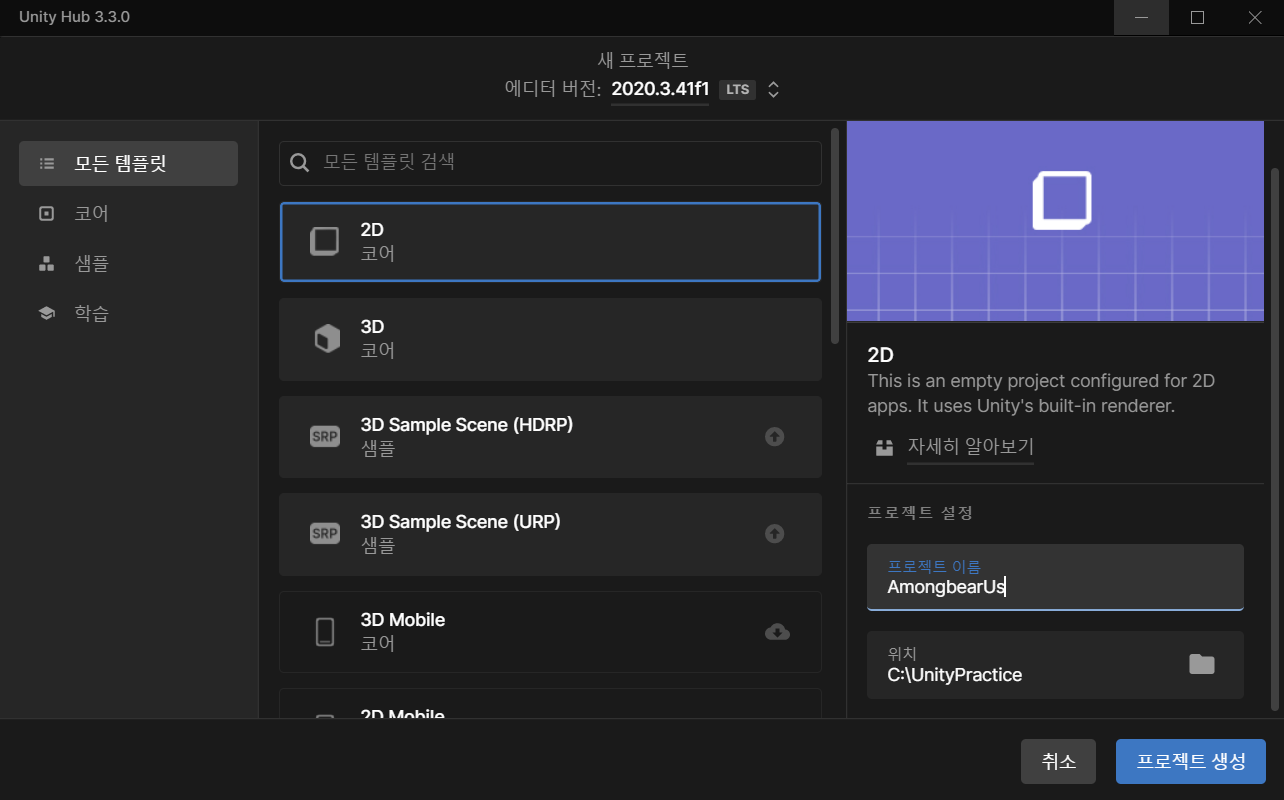Click the template list scrollbar
The height and width of the screenshot is (800, 1284).
tap(835, 235)
